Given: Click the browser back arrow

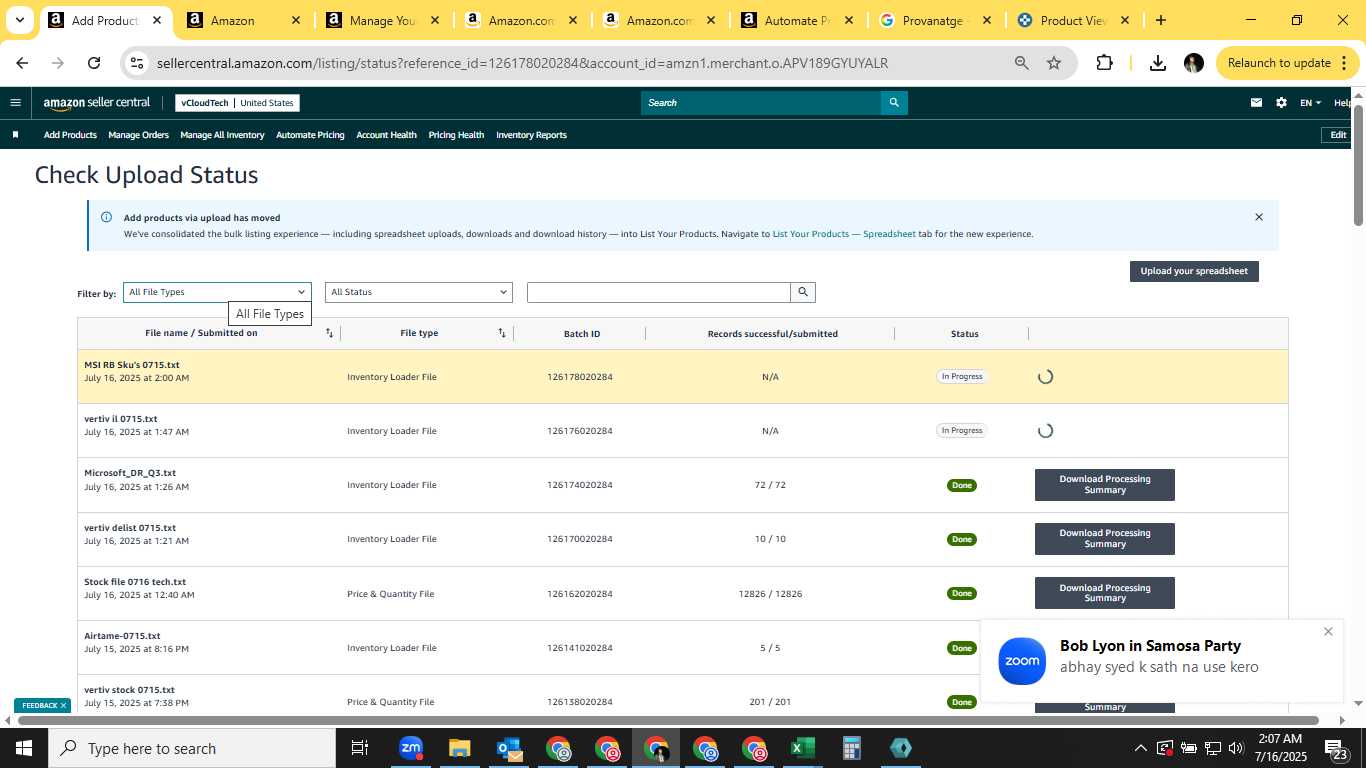Looking at the screenshot, I should (x=22, y=63).
